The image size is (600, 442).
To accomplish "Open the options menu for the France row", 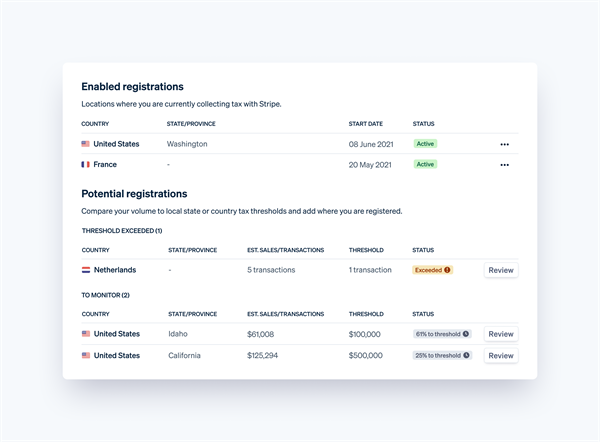I will click(504, 165).
